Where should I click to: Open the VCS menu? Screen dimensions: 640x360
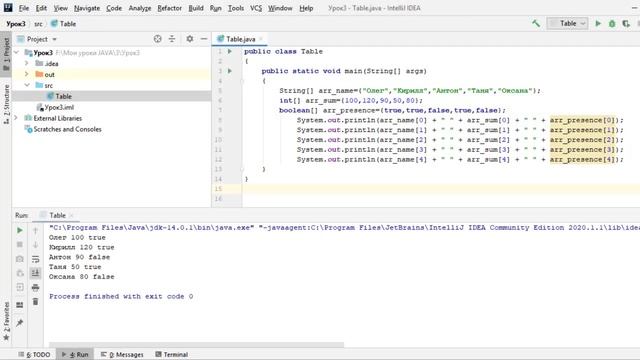256,8
